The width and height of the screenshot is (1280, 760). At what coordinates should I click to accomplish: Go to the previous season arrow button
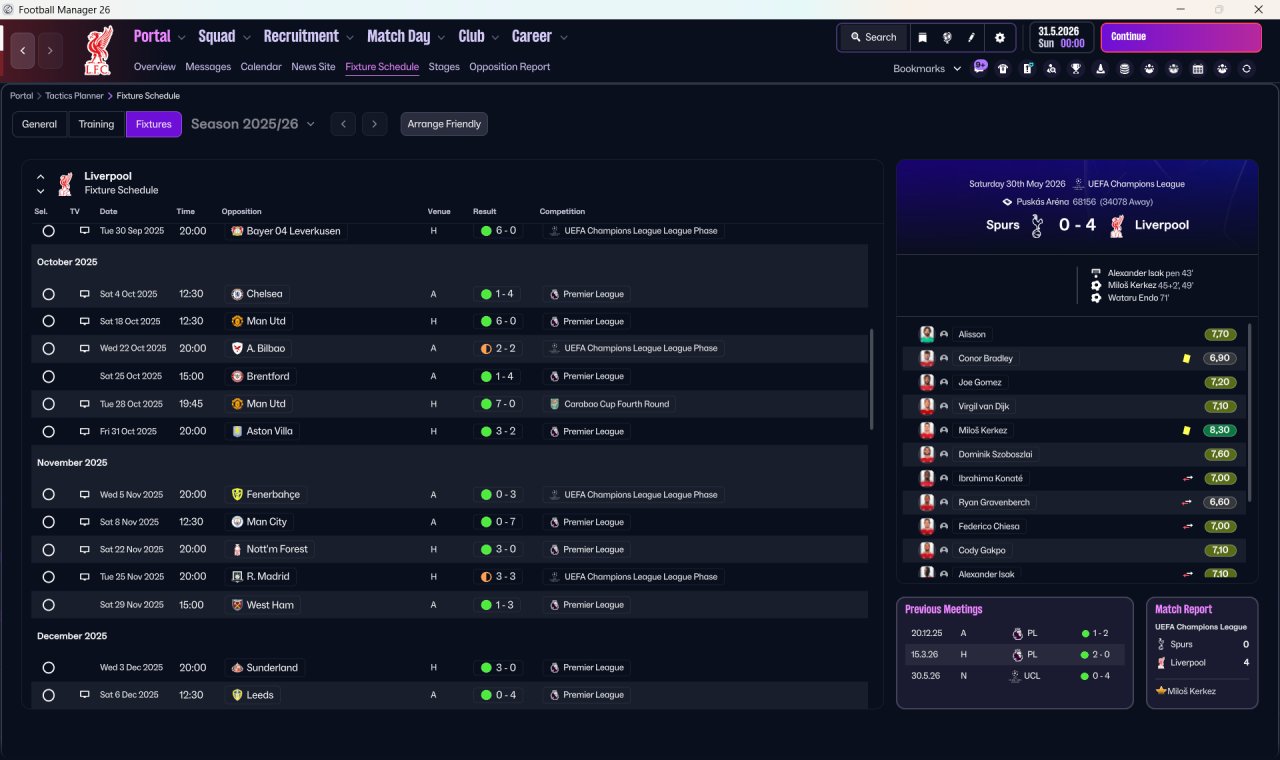(343, 124)
